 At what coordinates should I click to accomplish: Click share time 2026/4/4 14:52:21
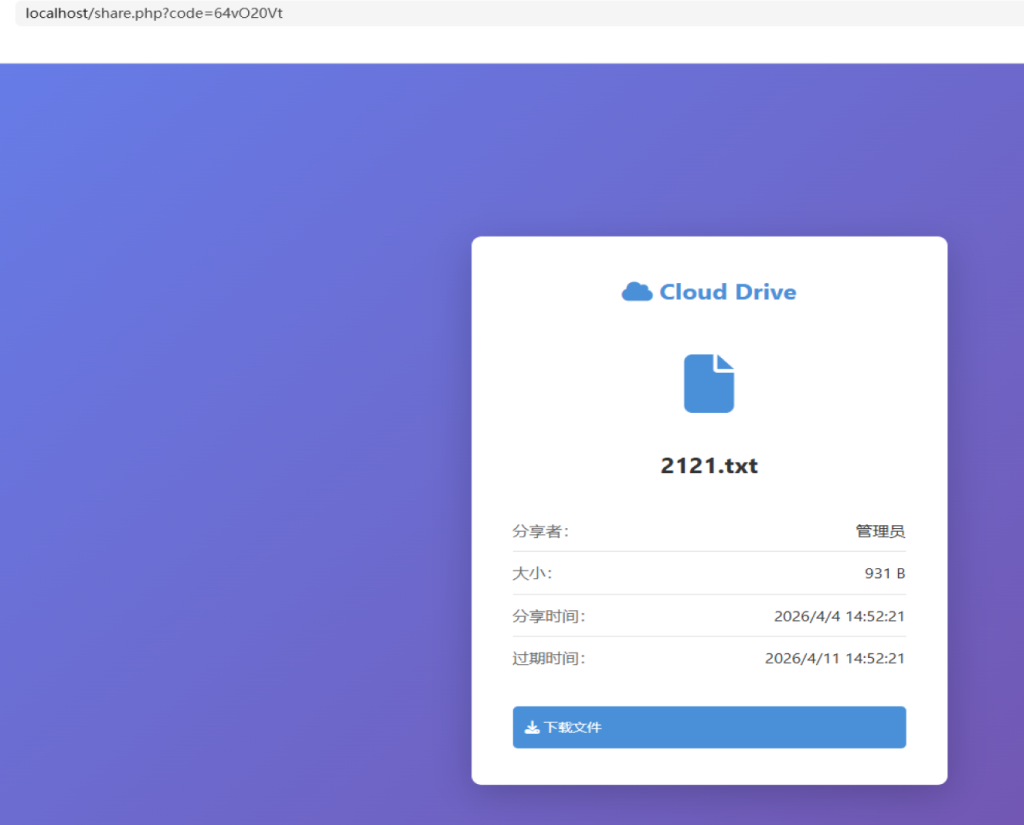(x=839, y=616)
